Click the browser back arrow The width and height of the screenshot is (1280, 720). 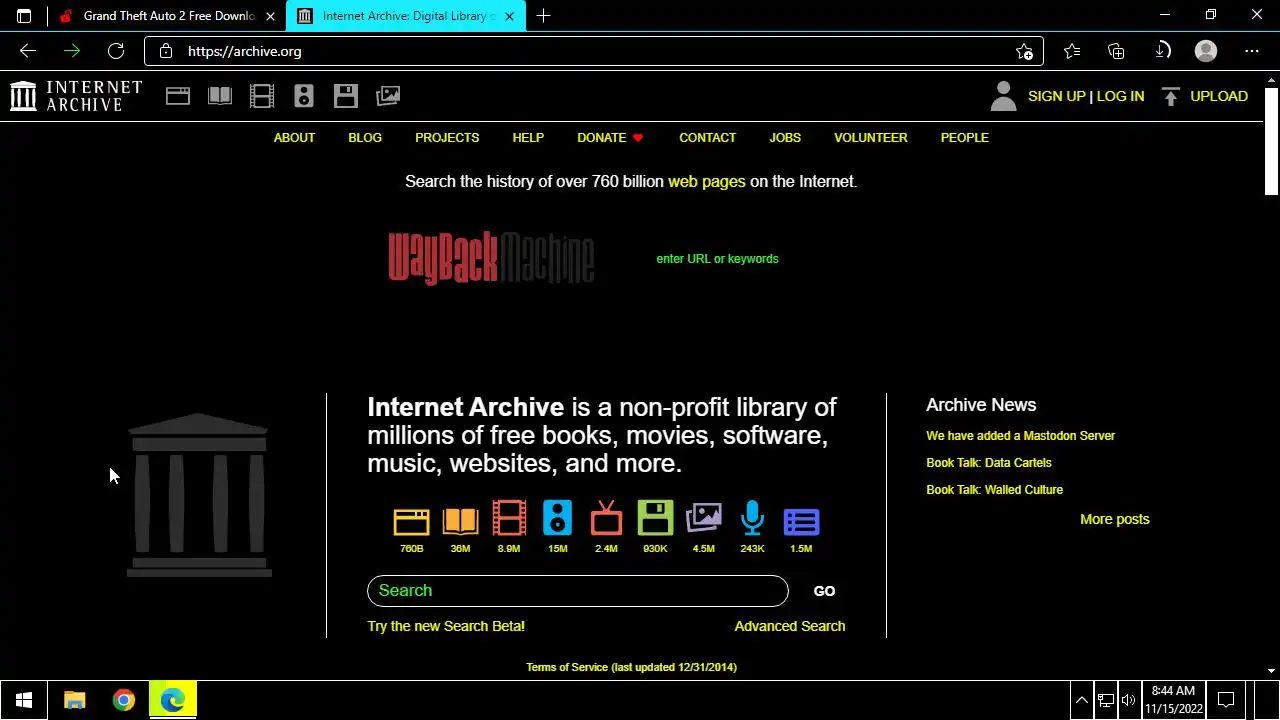28,51
